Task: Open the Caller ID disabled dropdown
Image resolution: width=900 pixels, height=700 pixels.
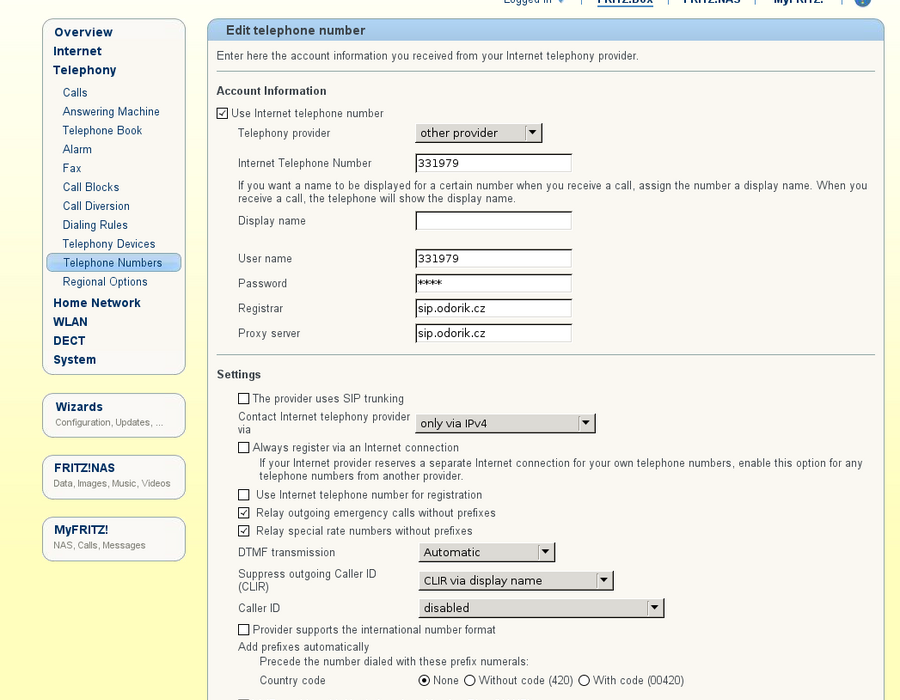Action: pos(541,608)
